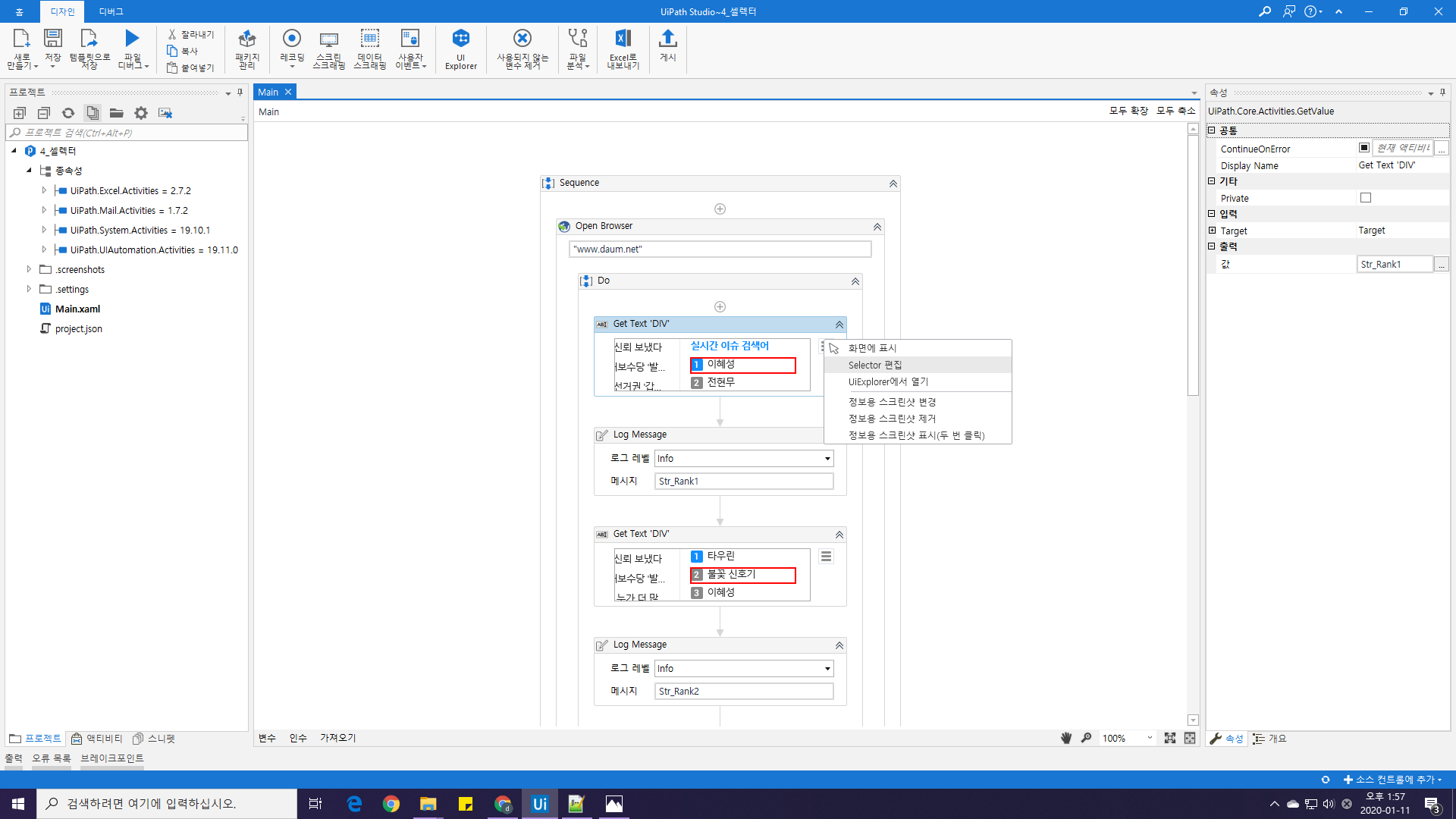Click 모두 확장 (Expand All) link

(x=1128, y=111)
